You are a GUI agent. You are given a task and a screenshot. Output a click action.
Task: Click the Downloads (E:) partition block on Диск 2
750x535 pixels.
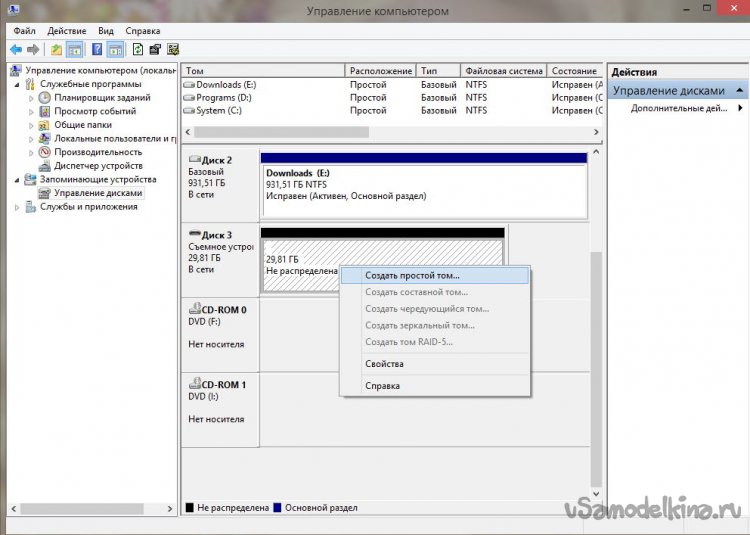pyautogui.click(x=423, y=185)
